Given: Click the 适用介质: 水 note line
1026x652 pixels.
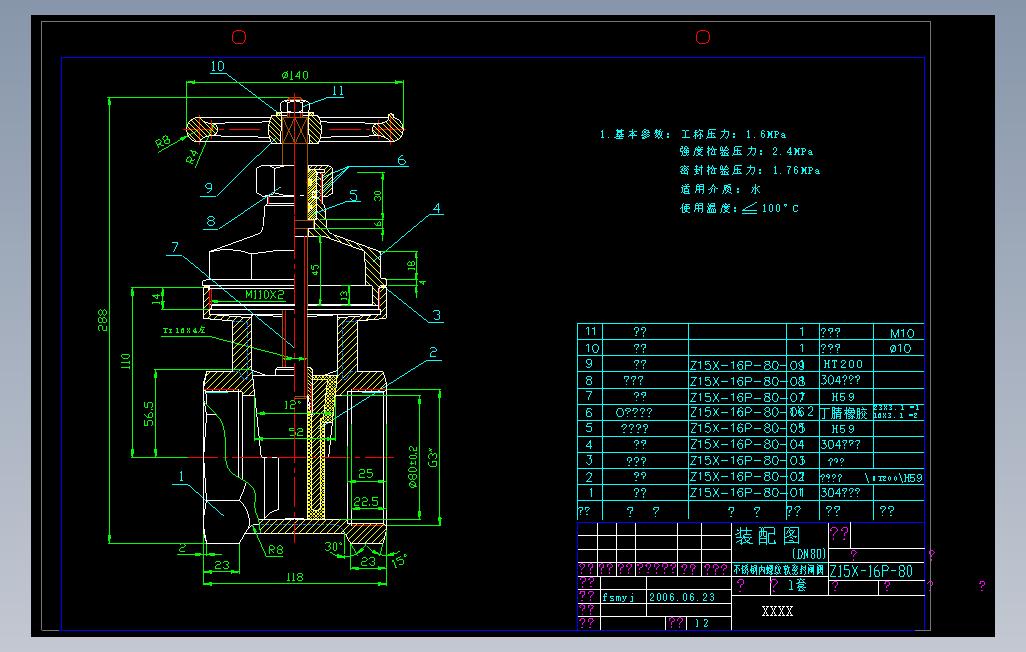Looking at the screenshot, I should [x=720, y=189].
